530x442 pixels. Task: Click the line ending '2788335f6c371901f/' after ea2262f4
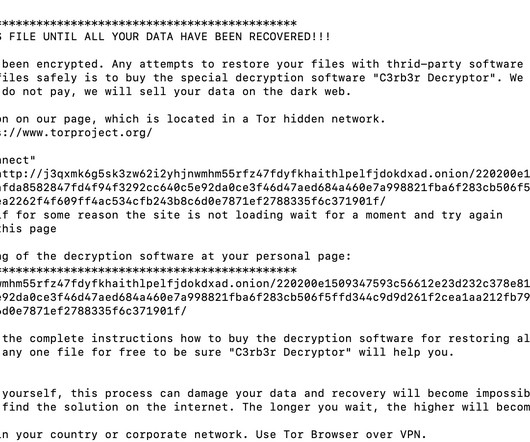(x=193, y=201)
